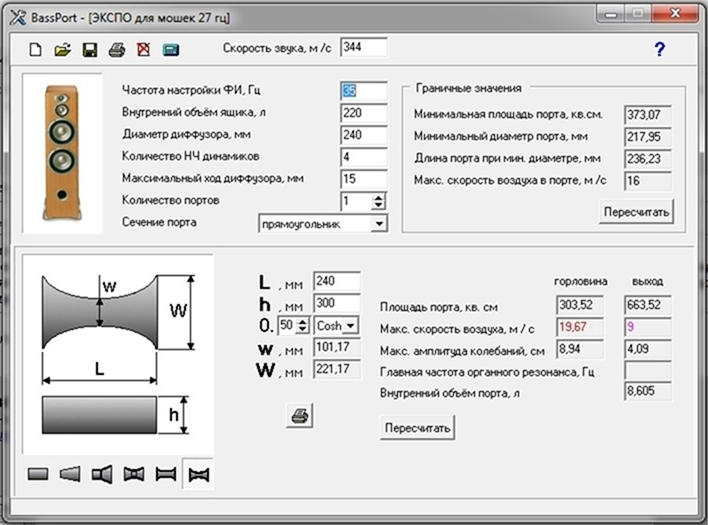
Task: Click the 'горловина' column header
Action: [x=581, y=282]
